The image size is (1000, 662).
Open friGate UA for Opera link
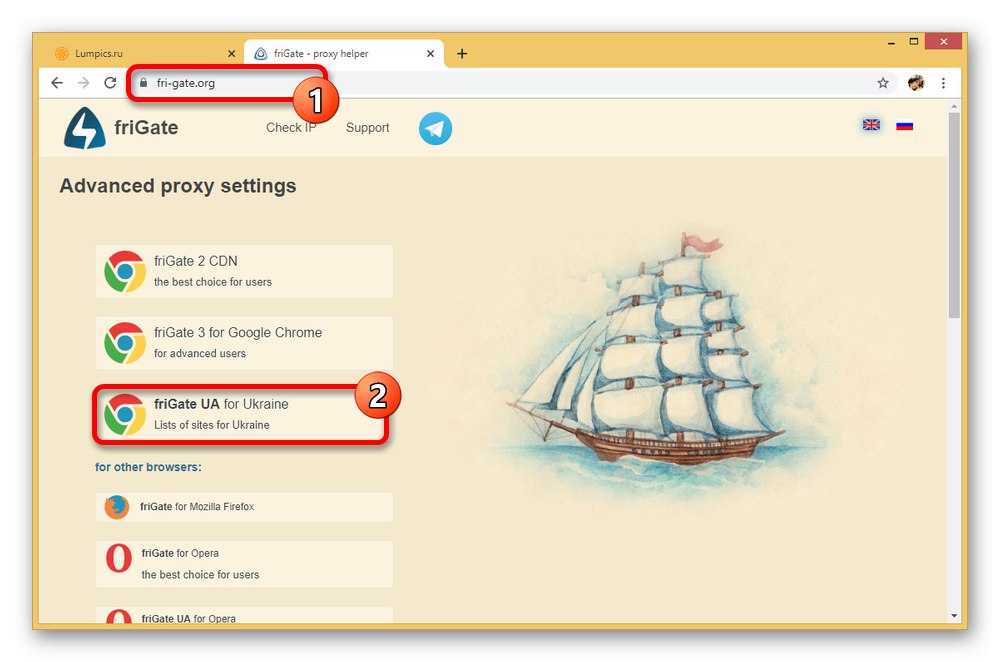click(244, 615)
